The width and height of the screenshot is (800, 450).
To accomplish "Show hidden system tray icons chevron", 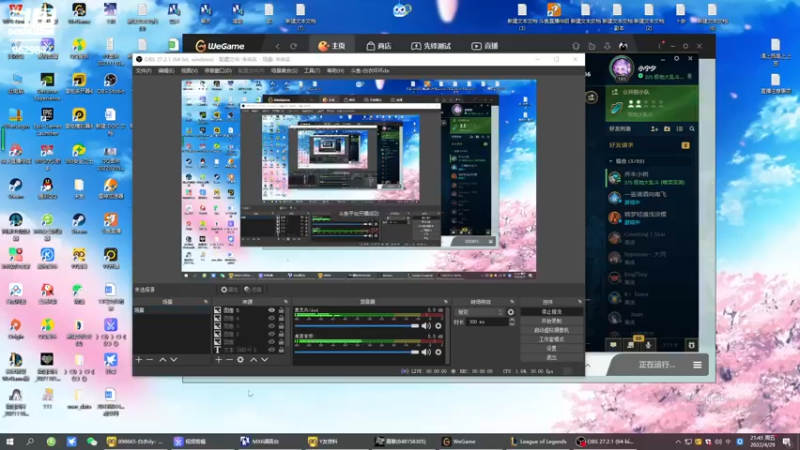I will tap(678, 442).
